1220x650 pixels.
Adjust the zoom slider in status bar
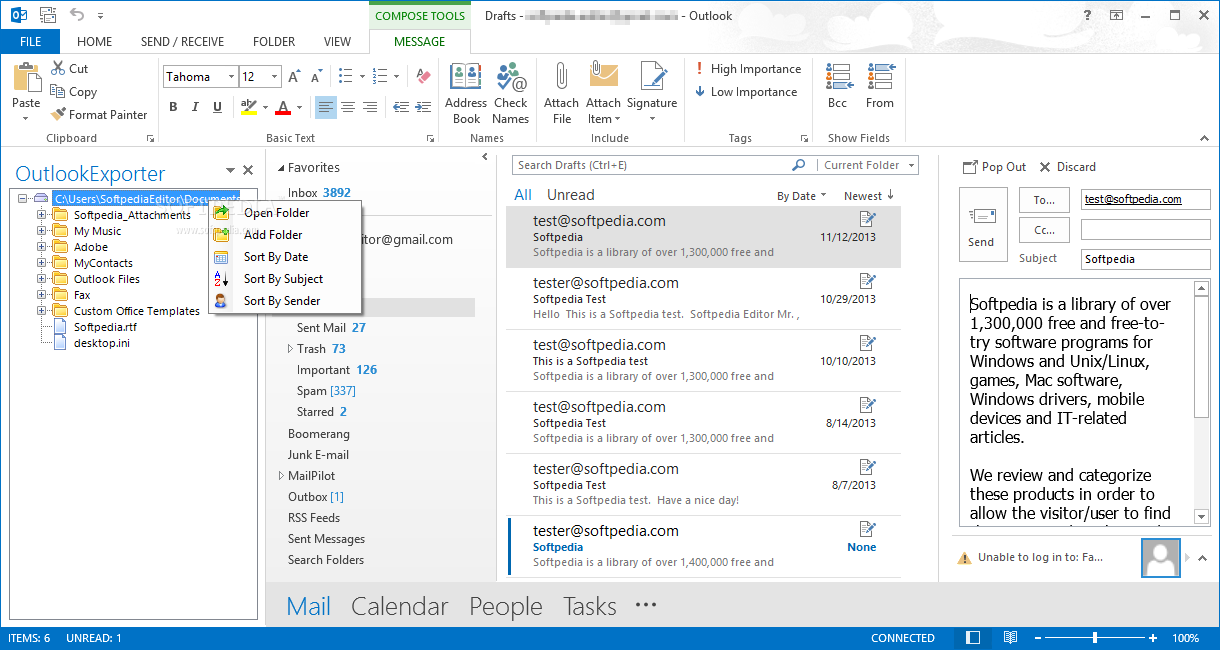(1096, 638)
